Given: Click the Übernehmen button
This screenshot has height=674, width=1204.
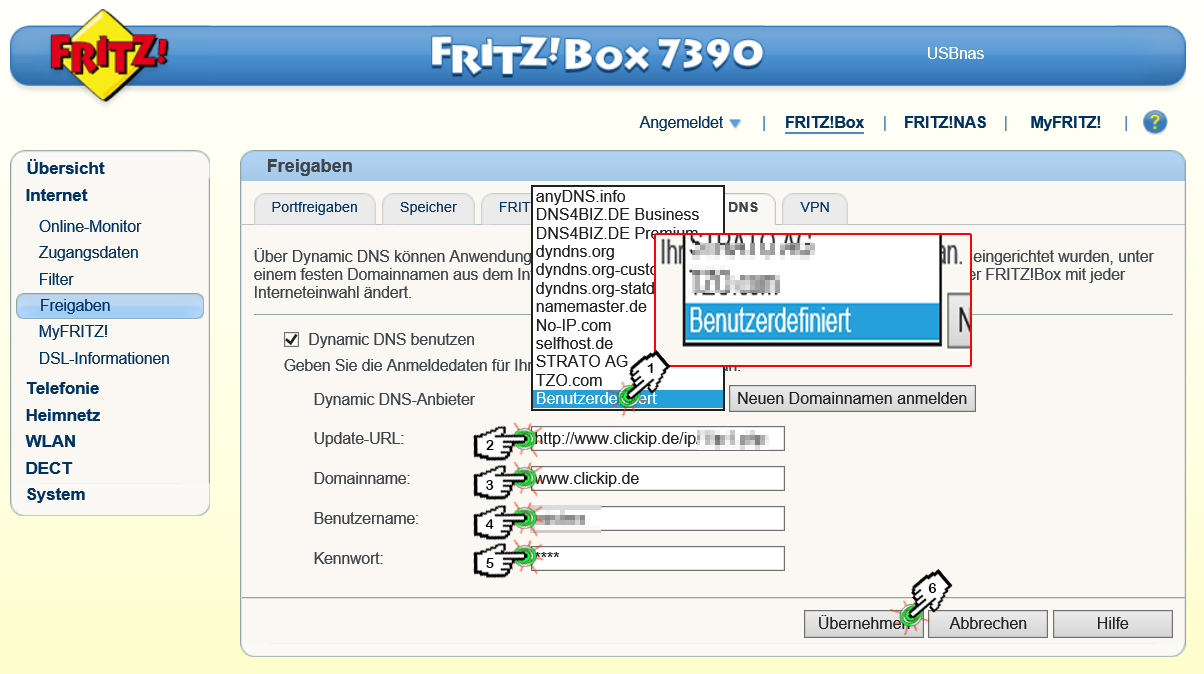Looking at the screenshot, I should point(863,623).
